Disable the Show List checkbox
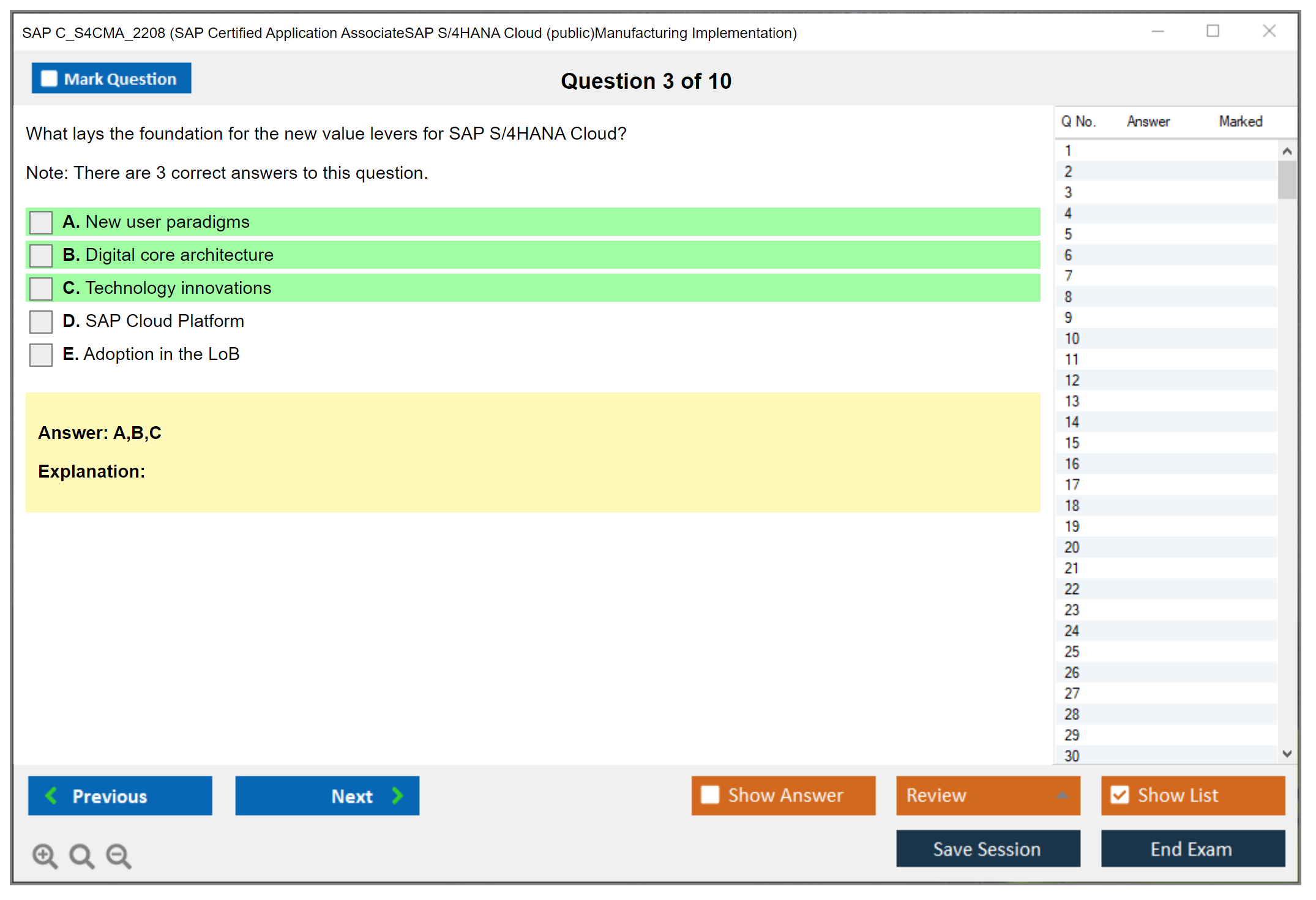The image size is (1316, 900). (1120, 795)
